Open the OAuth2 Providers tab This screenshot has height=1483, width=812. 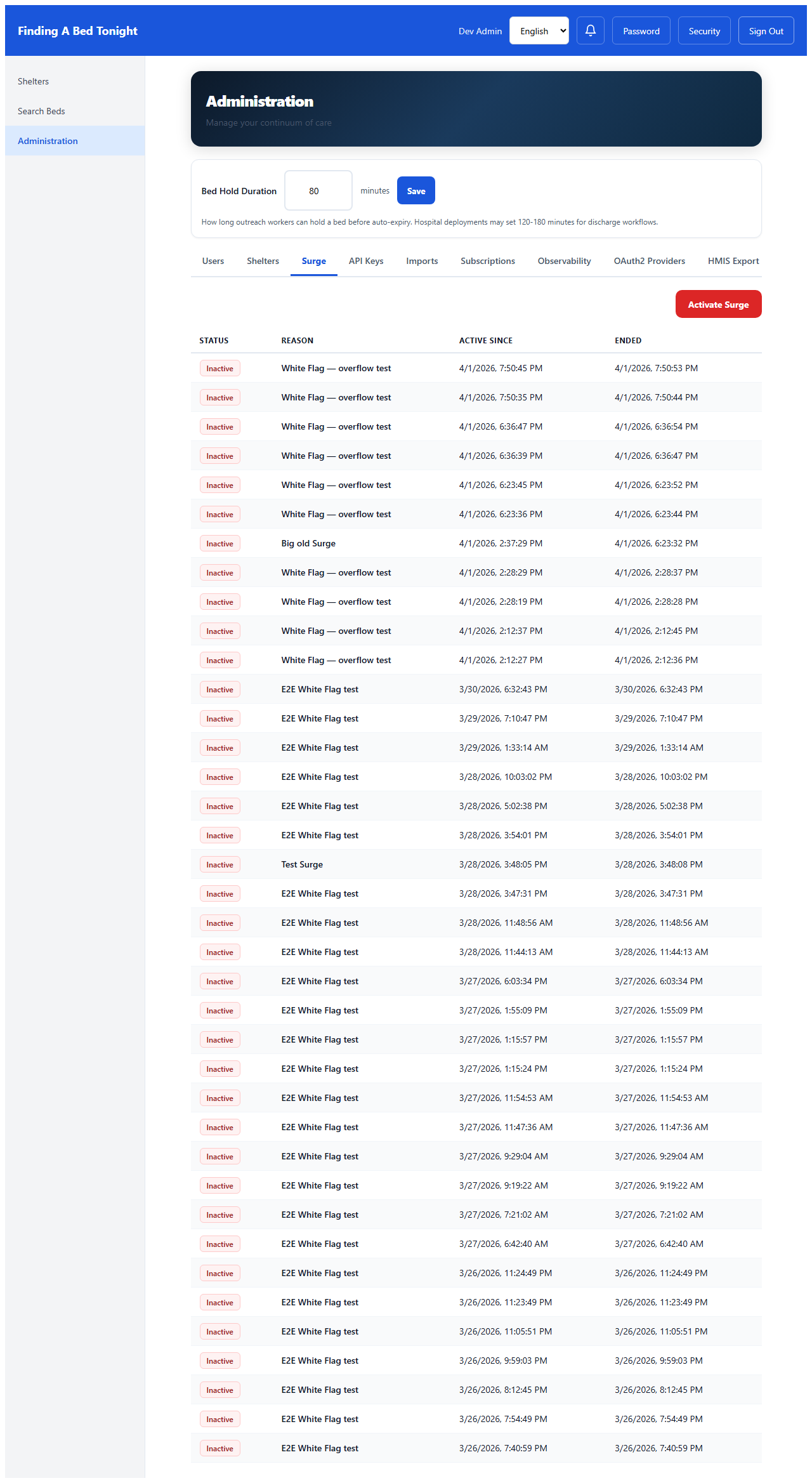(649, 261)
